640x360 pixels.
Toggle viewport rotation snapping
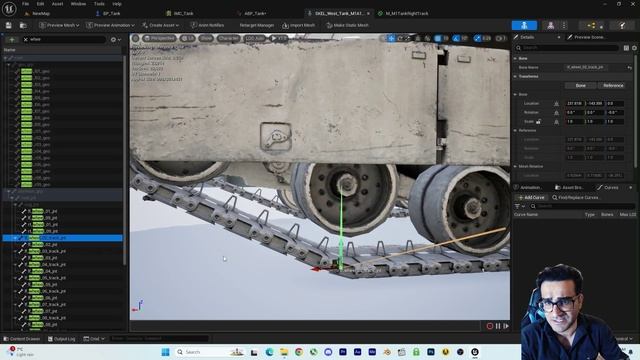pyautogui.click(x=456, y=38)
